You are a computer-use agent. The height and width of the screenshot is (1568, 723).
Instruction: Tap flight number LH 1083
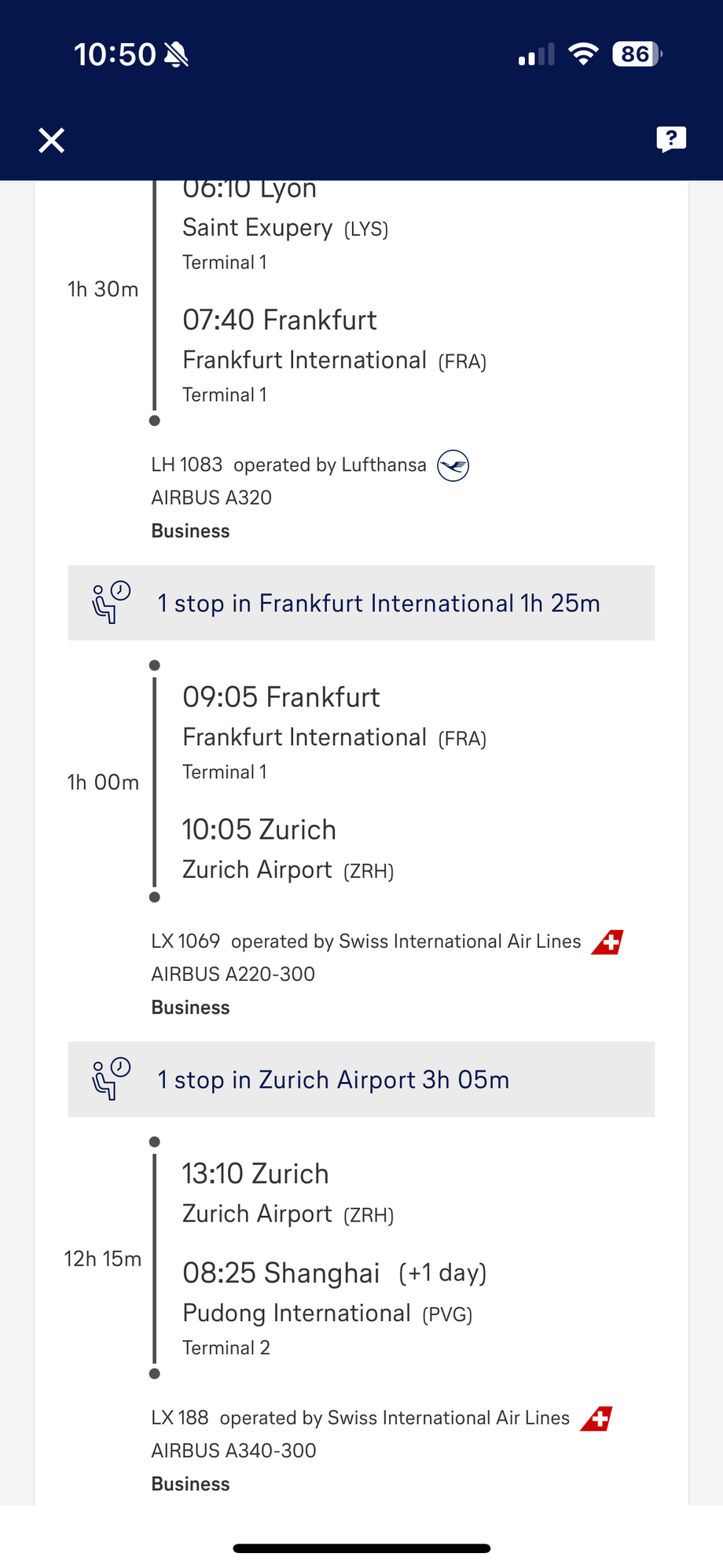pyautogui.click(x=187, y=465)
